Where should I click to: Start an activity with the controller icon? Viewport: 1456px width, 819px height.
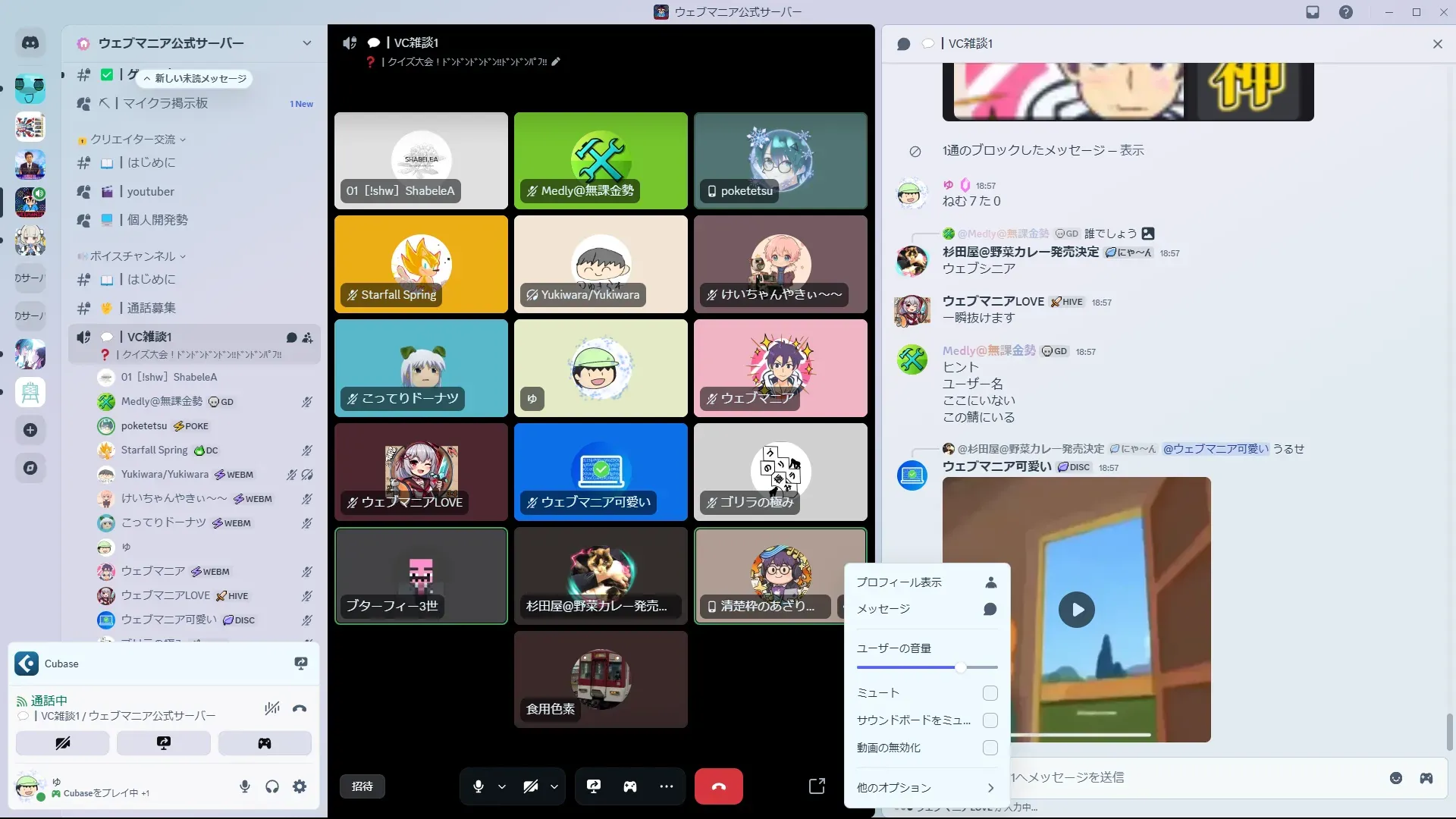[x=630, y=786]
